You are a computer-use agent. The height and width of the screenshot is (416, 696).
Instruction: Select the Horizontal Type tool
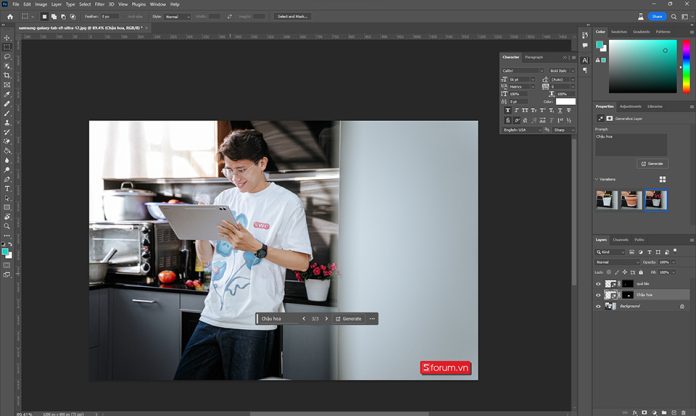[x=7, y=188]
